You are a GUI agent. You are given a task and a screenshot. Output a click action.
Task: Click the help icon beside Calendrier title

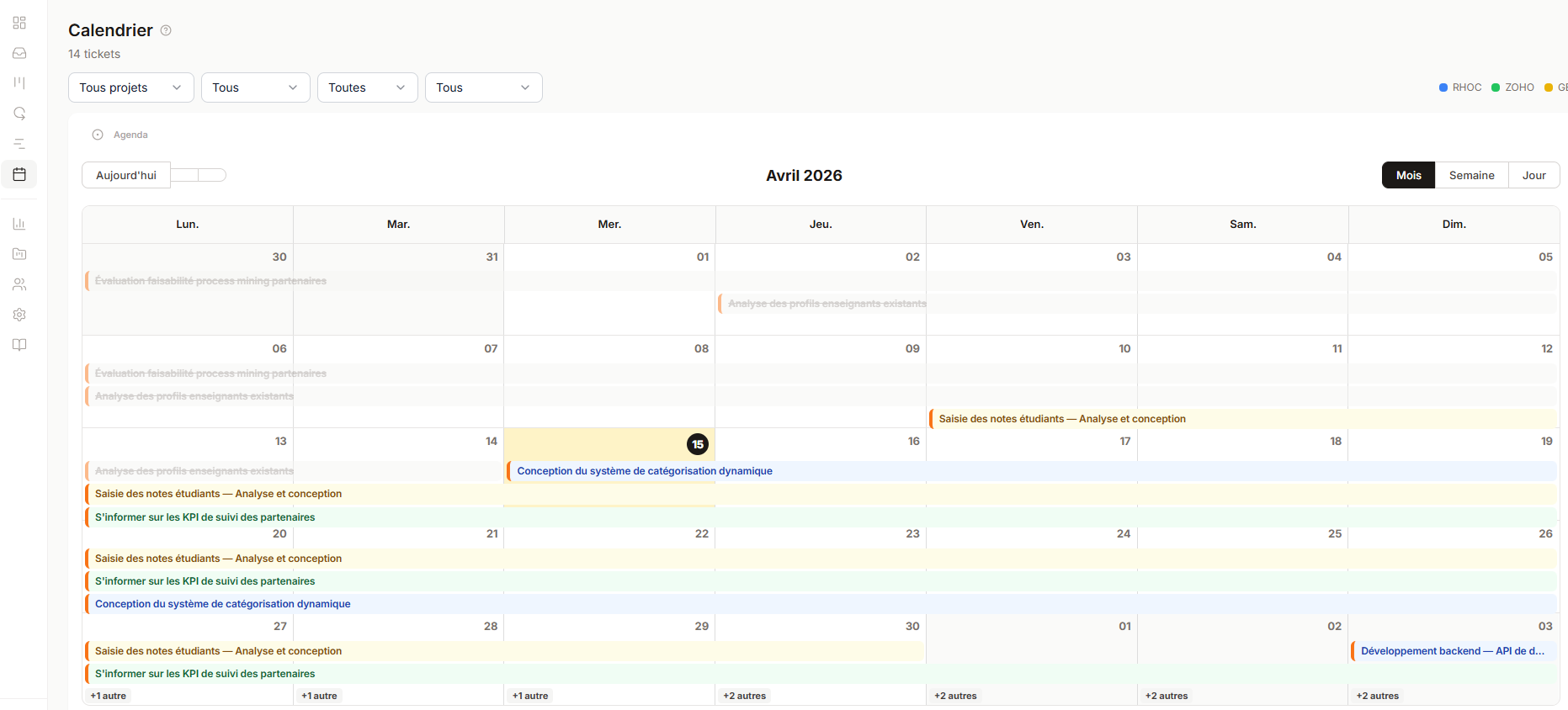[x=166, y=30]
